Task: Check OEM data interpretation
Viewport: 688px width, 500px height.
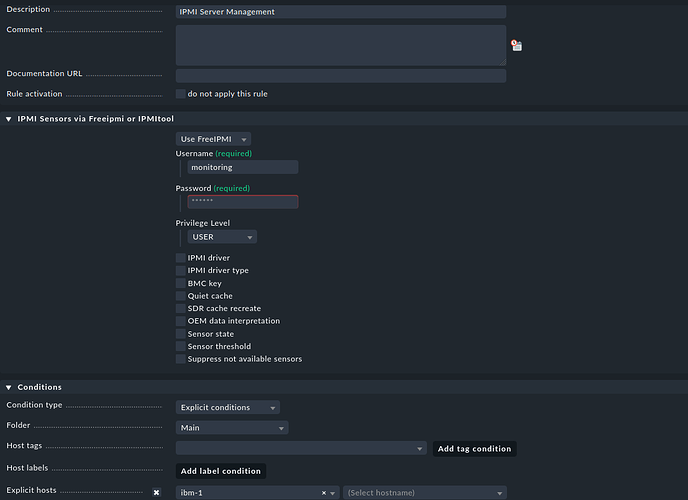Action: pyautogui.click(x=180, y=321)
